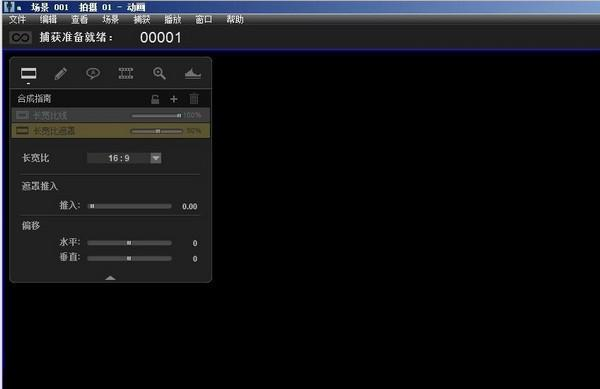Collapse panel with bottom up-arrow triangle
Image resolution: width=600 pixels, height=389 pixels.
click(110, 278)
